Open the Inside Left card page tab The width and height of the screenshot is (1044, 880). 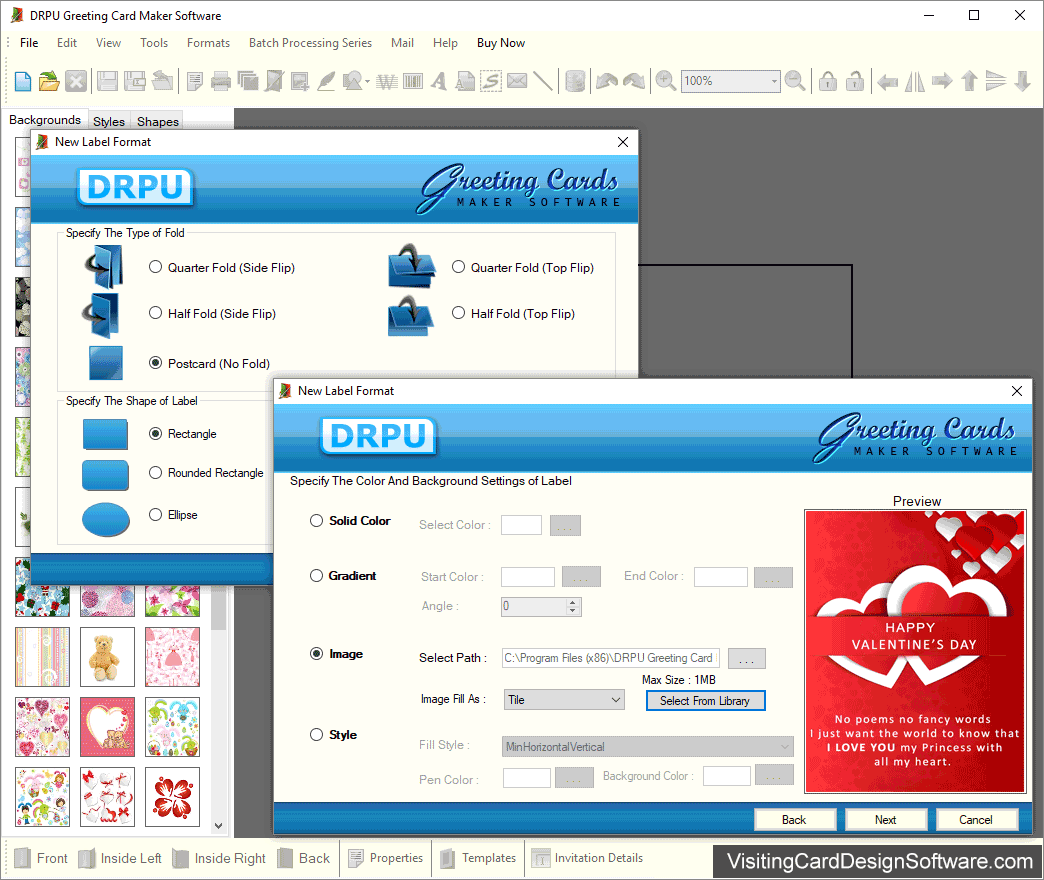[x=121, y=858]
